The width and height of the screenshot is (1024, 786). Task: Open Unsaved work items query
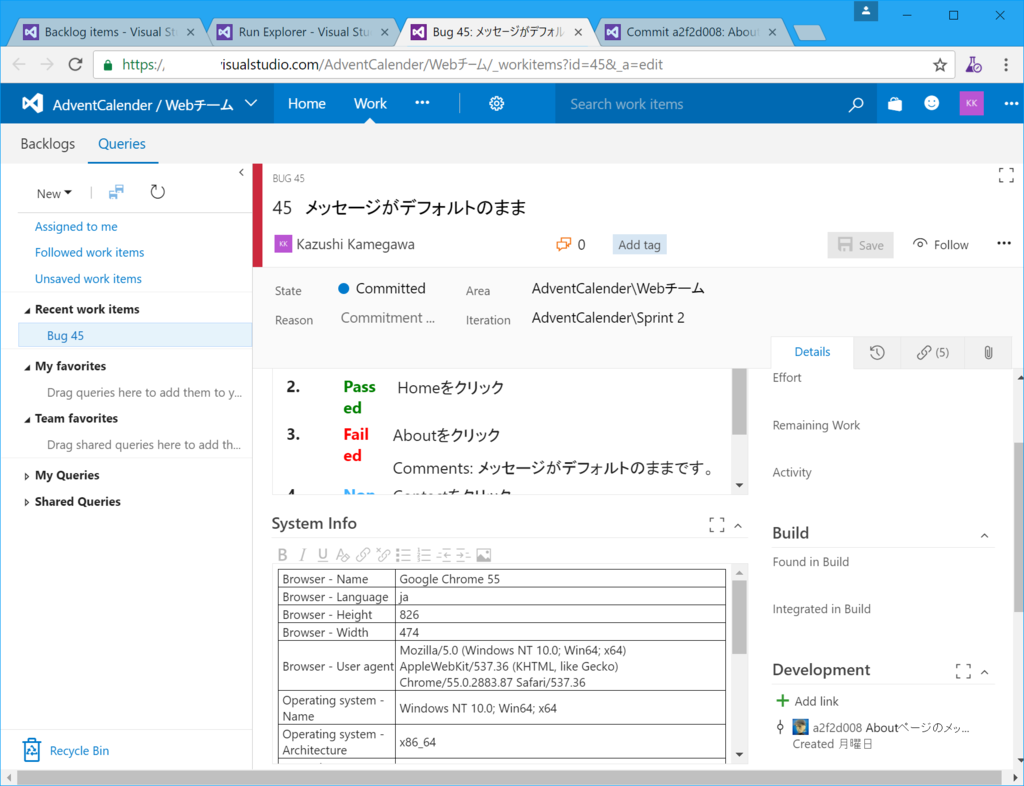[88, 279]
